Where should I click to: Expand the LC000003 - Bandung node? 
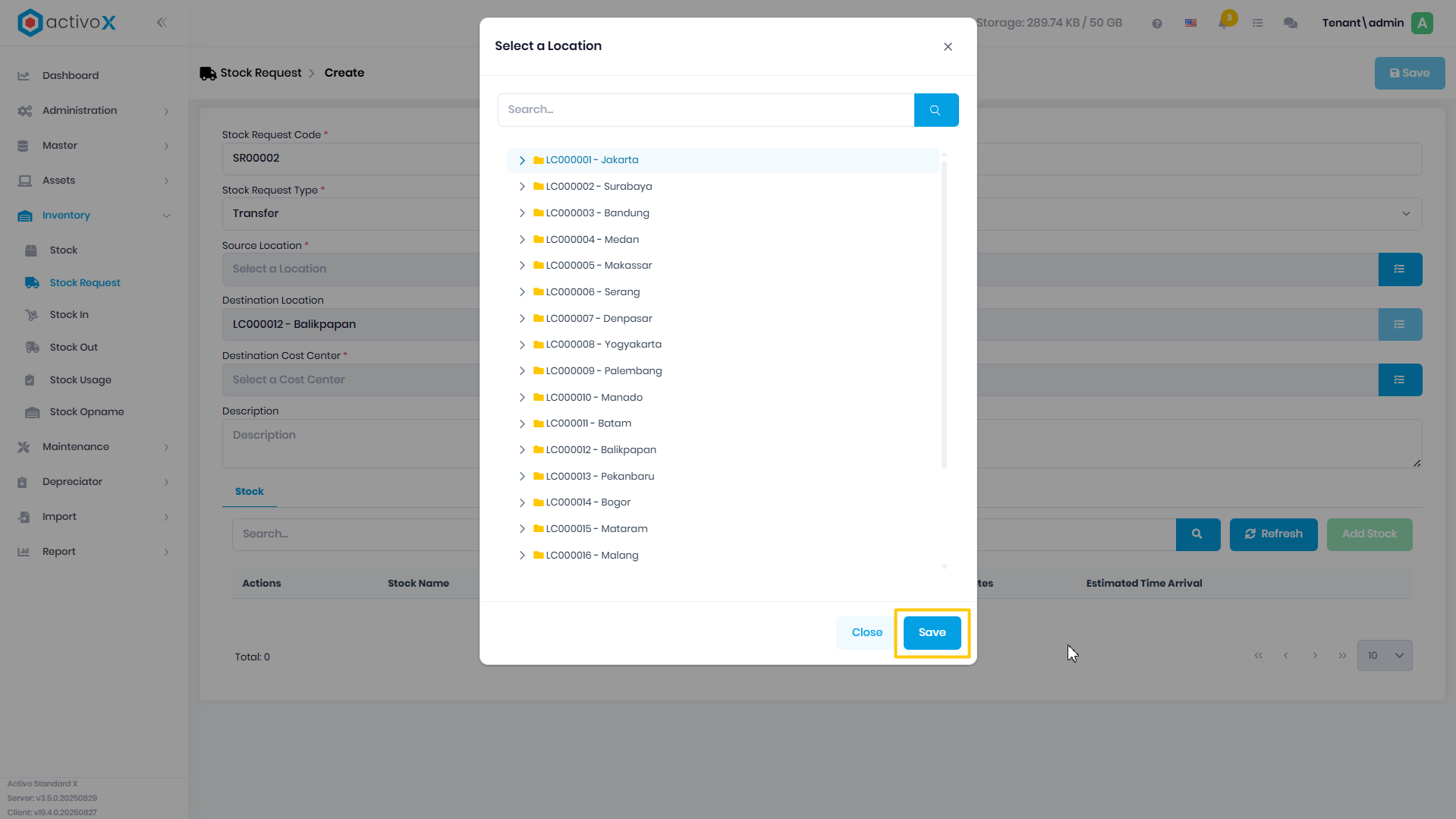(522, 213)
